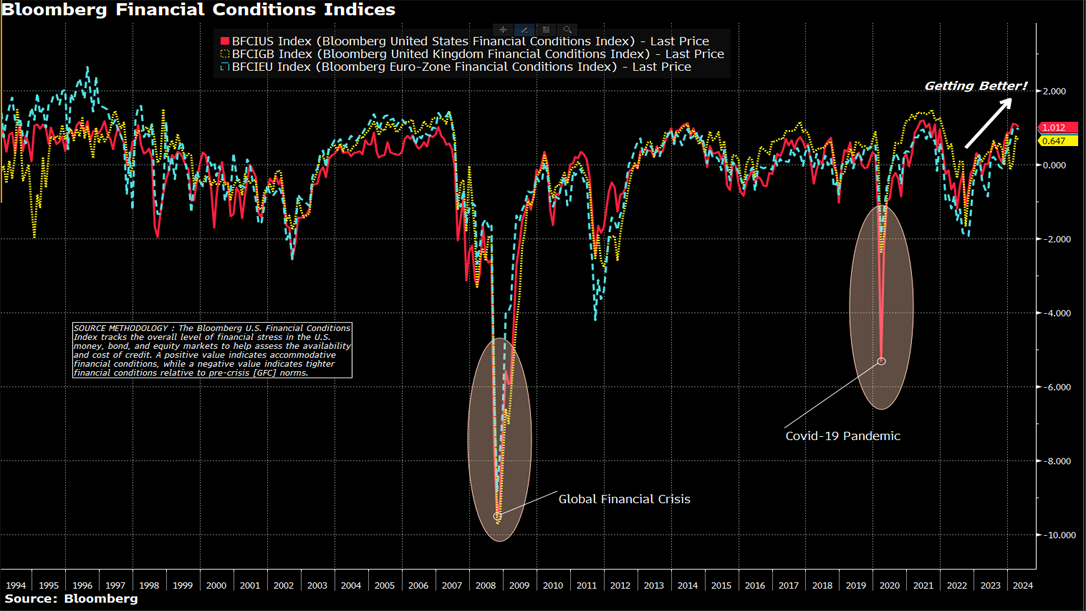Click the 1998 year label on the x-axis

(x=149, y=585)
